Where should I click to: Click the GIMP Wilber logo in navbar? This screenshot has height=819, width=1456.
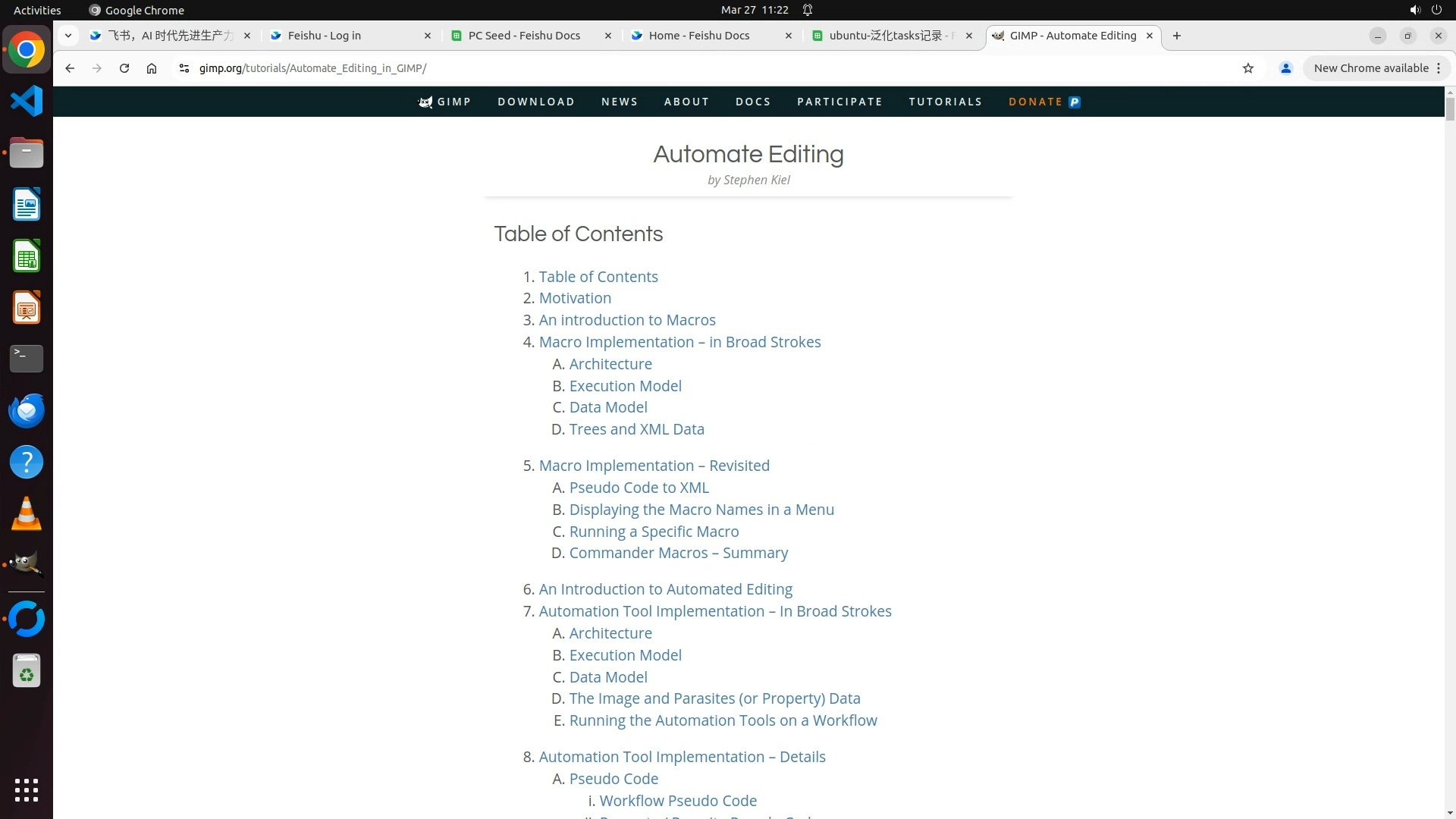pos(426,102)
